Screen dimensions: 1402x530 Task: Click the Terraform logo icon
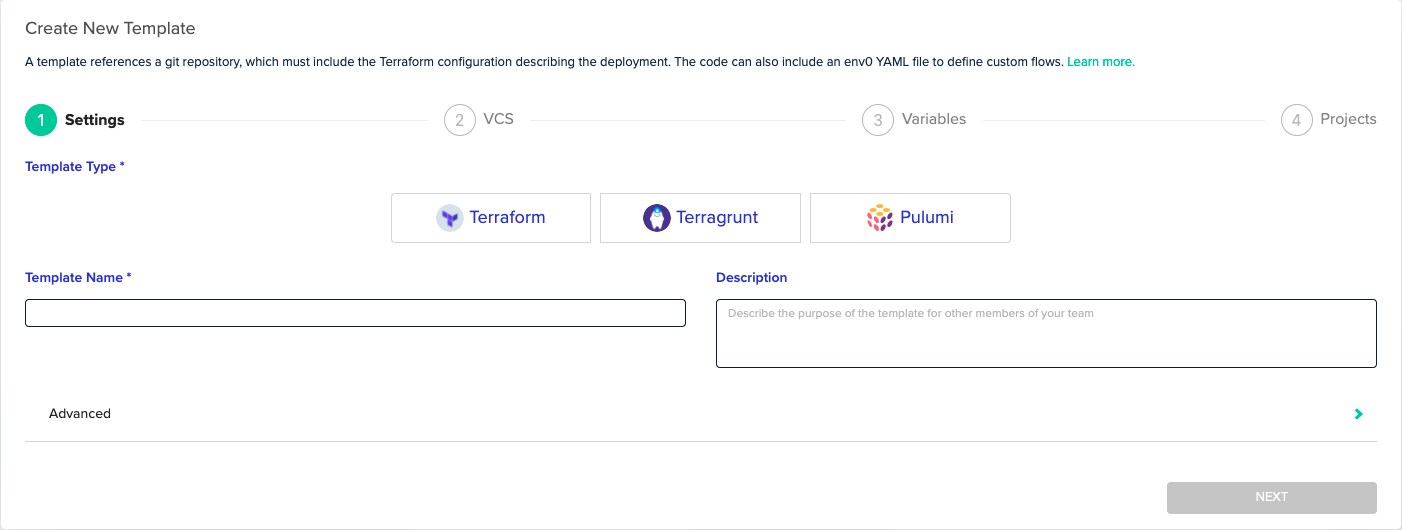click(x=450, y=218)
